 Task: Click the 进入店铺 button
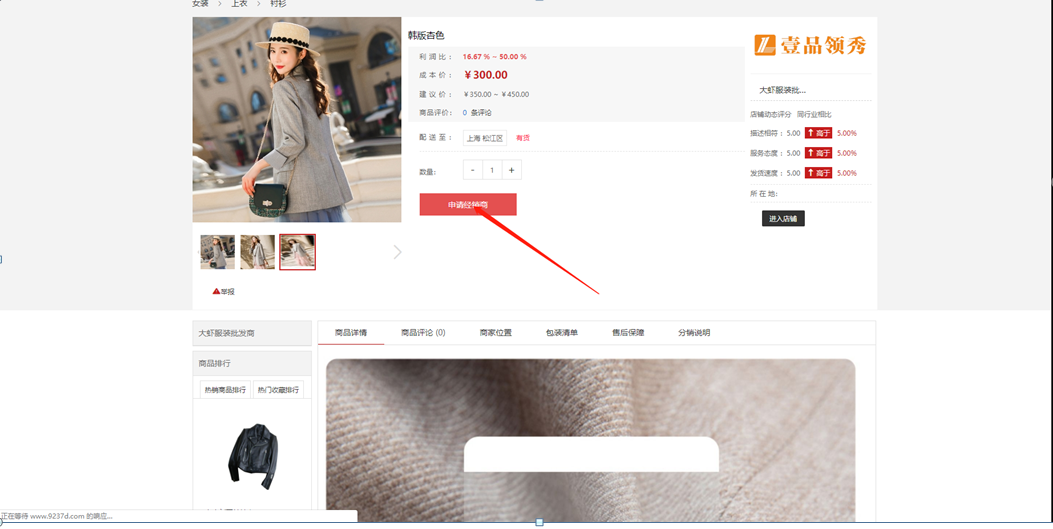click(783, 218)
